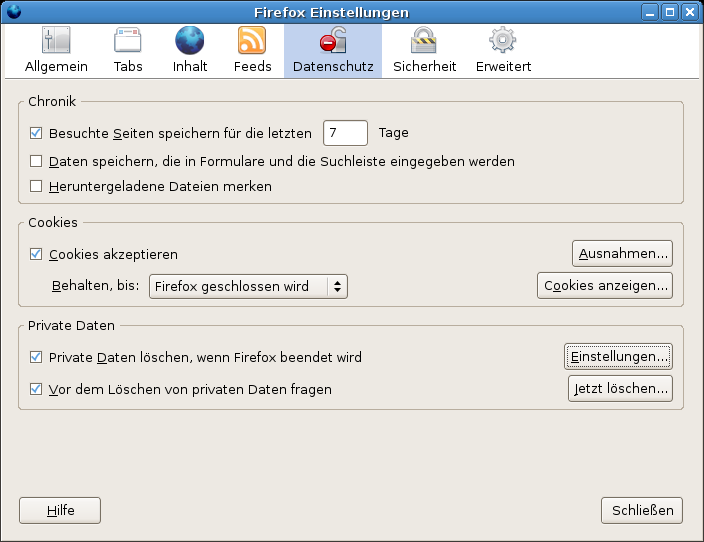Click the days input field showing 7
This screenshot has width=704, height=542.
pyautogui.click(x=345, y=133)
